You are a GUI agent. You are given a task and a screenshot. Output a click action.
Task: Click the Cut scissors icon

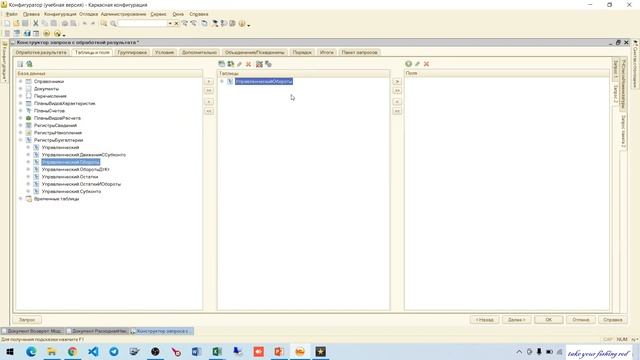tap(36, 24)
